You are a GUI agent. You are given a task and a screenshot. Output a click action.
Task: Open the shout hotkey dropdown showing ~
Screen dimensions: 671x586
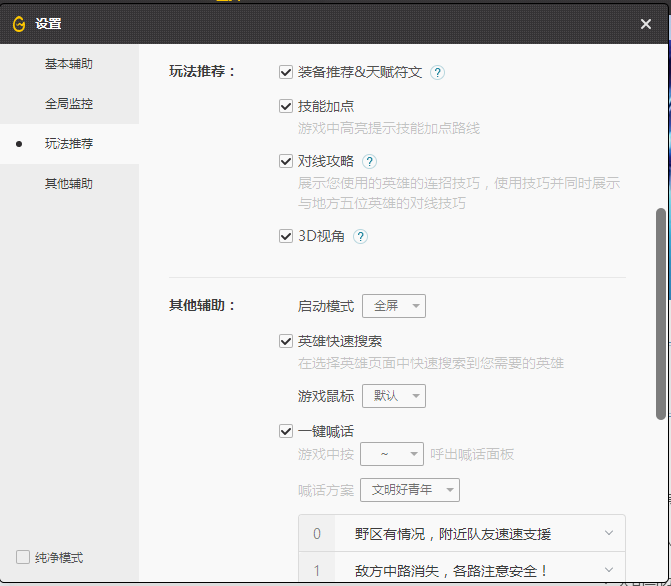[x=393, y=454]
